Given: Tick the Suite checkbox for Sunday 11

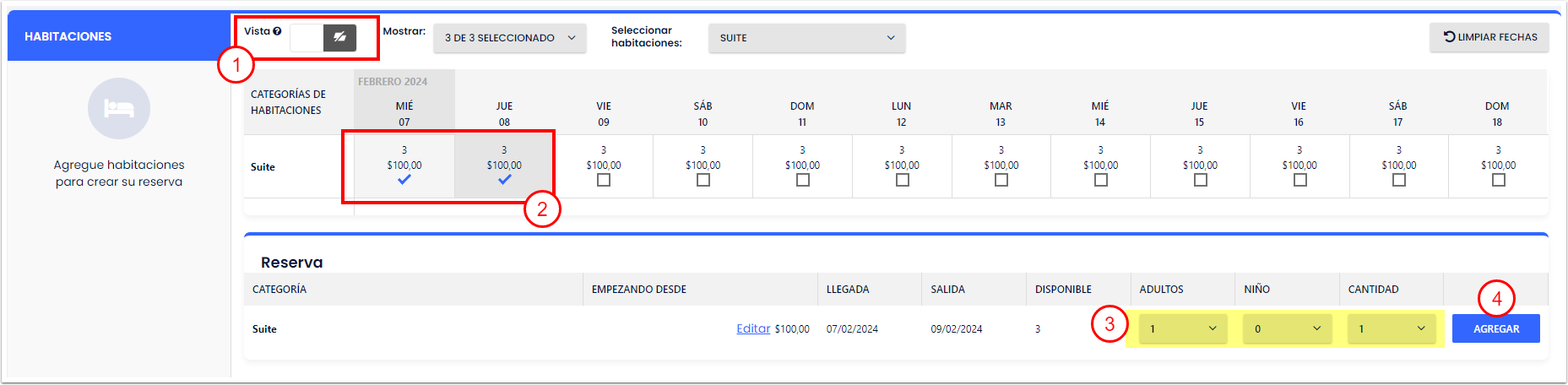Looking at the screenshot, I should tap(803, 180).
